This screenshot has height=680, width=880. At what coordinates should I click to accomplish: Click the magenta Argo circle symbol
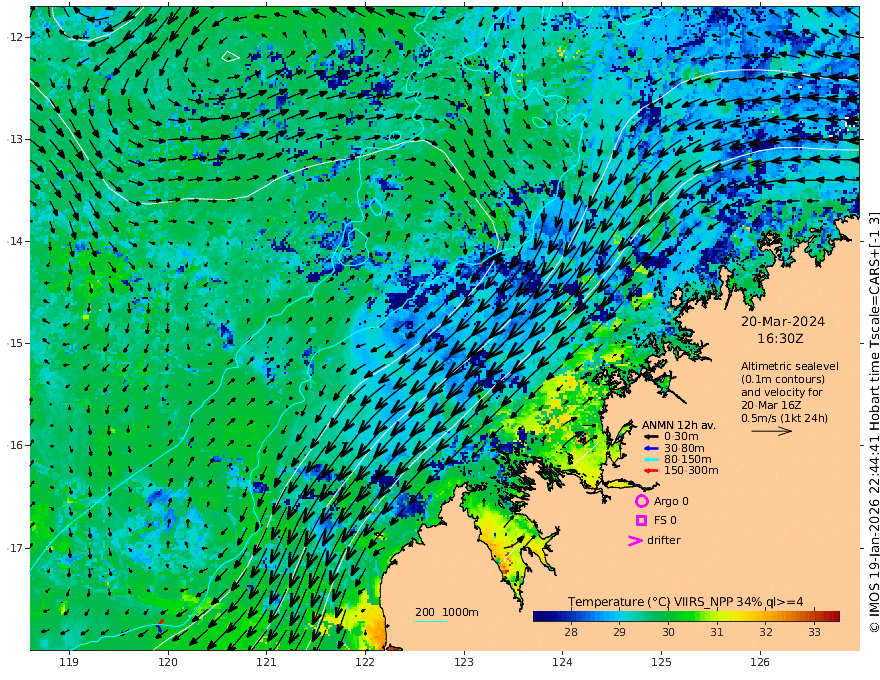click(x=641, y=501)
